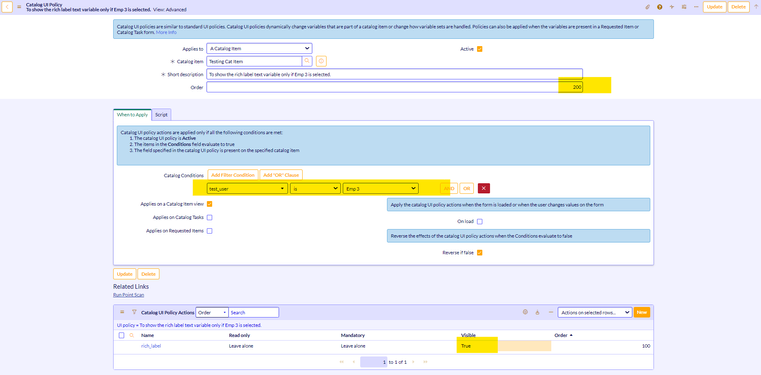Click the Mandatory column header
761x375 pixels.
(353, 335)
